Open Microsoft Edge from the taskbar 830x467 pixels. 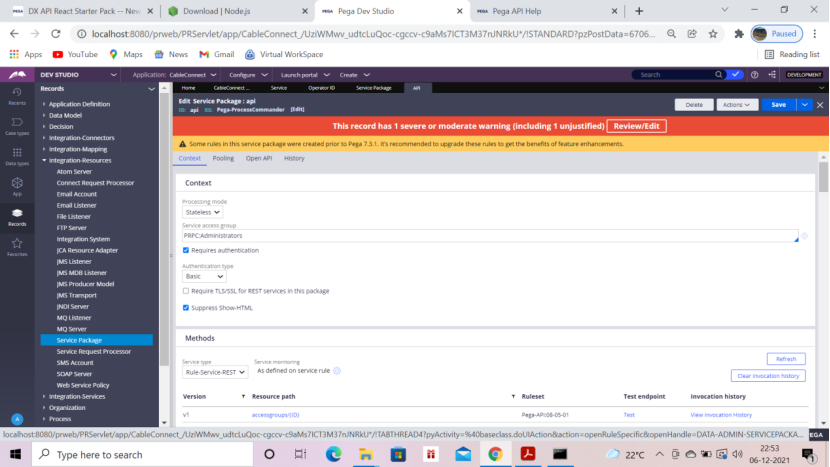[x=333, y=454]
